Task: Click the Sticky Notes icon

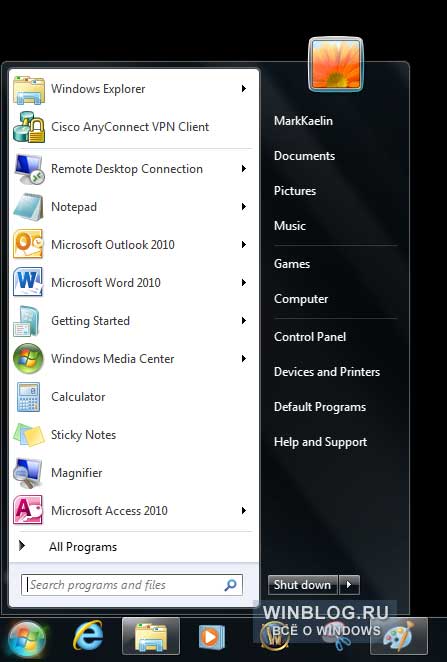Action: coord(29,435)
